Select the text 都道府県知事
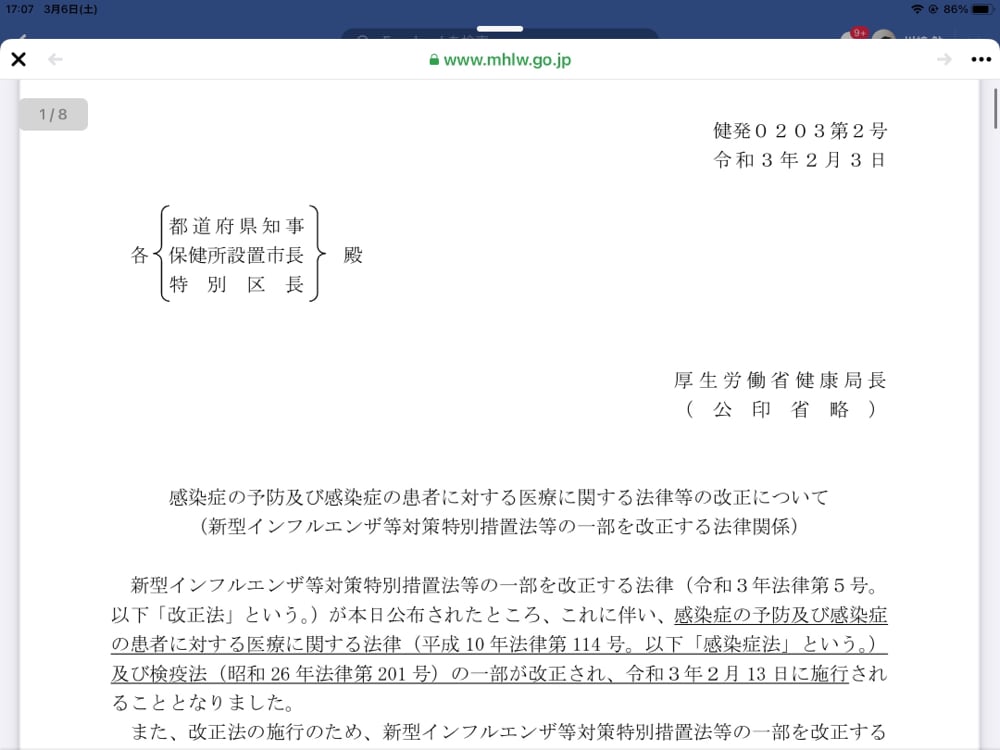The image size is (1000, 750). coord(237,226)
